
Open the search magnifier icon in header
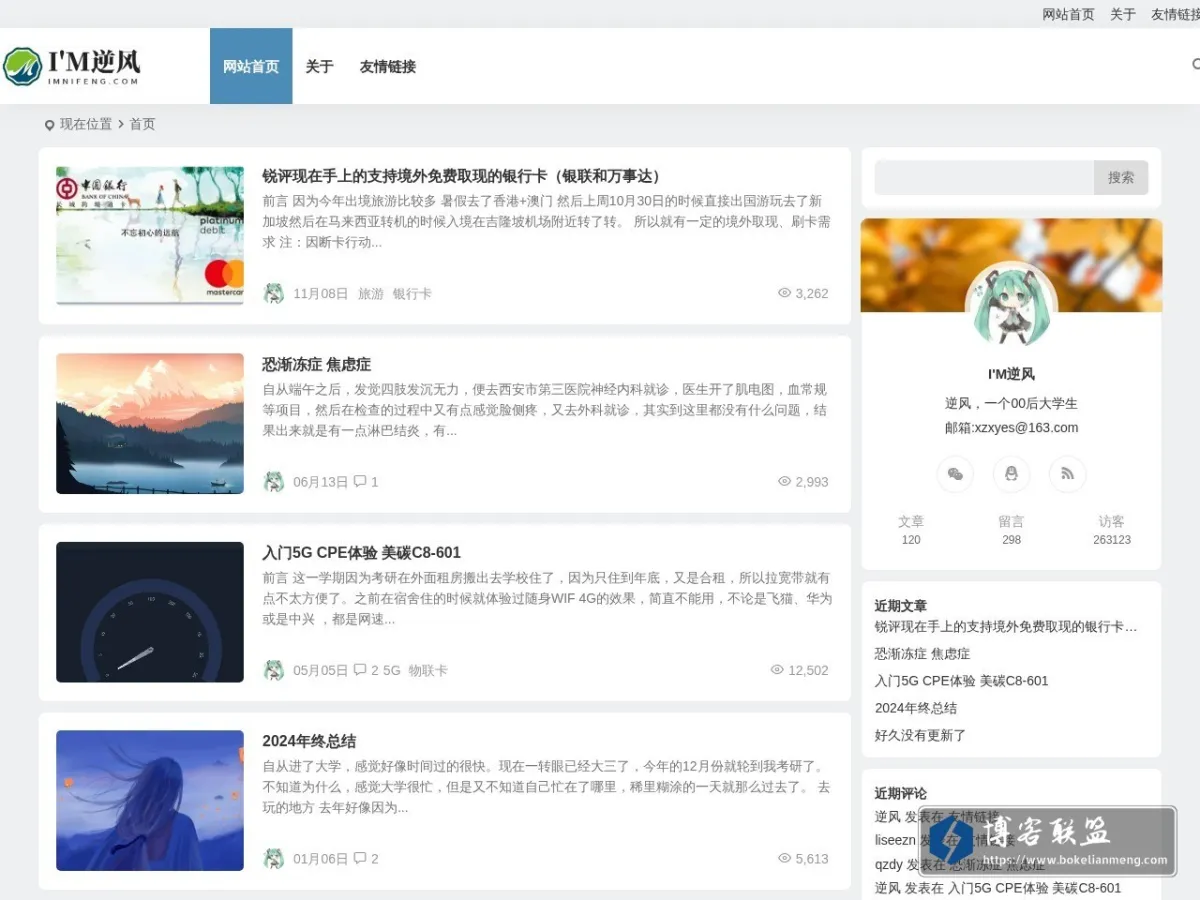(1196, 65)
